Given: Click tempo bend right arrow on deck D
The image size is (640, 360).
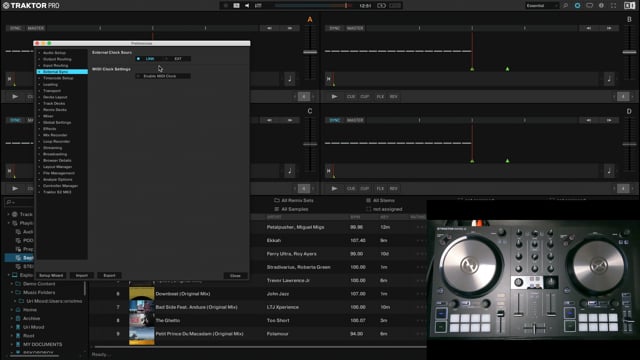Looking at the screenshot, I should [609, 120].
